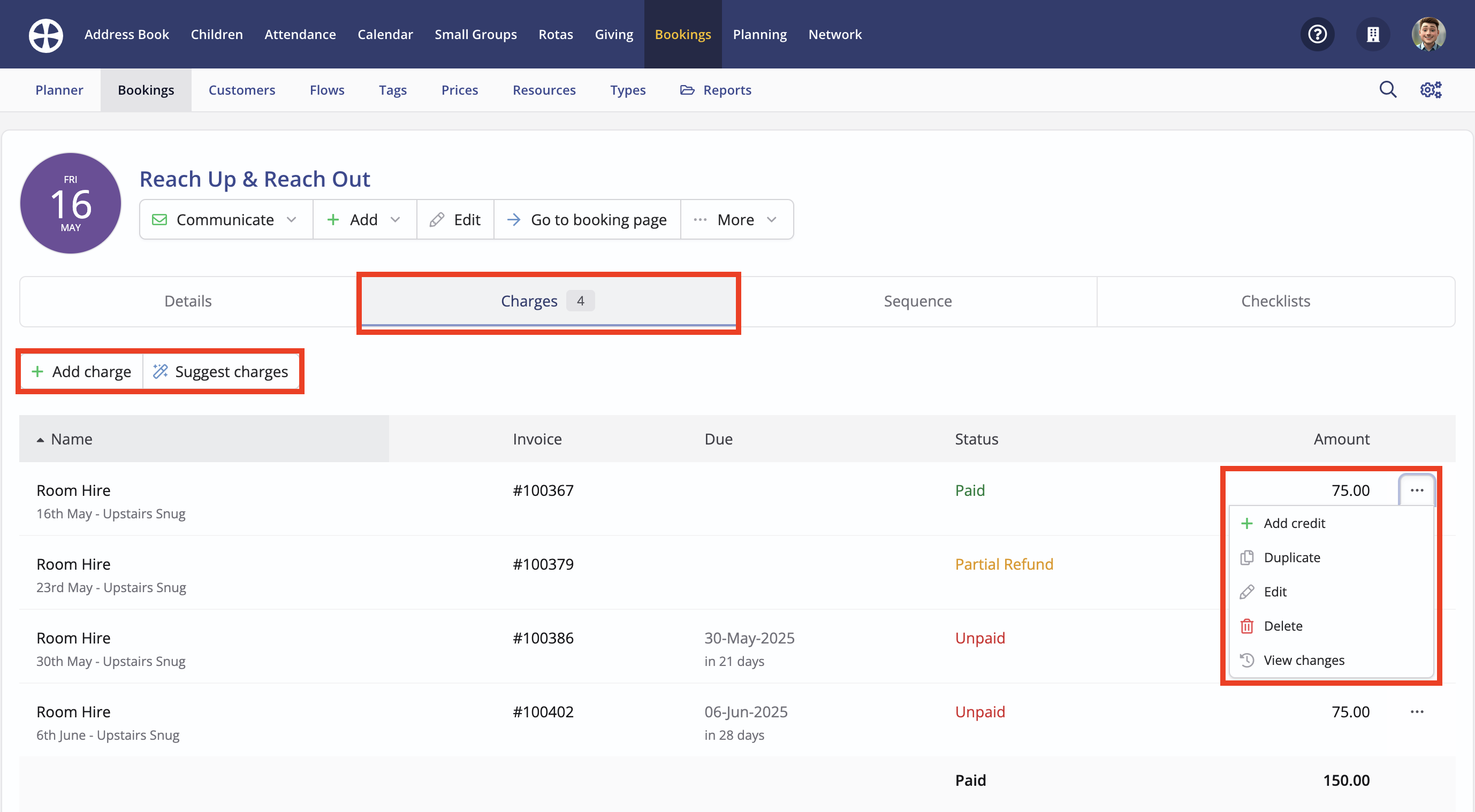Open Calendar module
This screenshot has width=1475, height=812.
[385, 34]
